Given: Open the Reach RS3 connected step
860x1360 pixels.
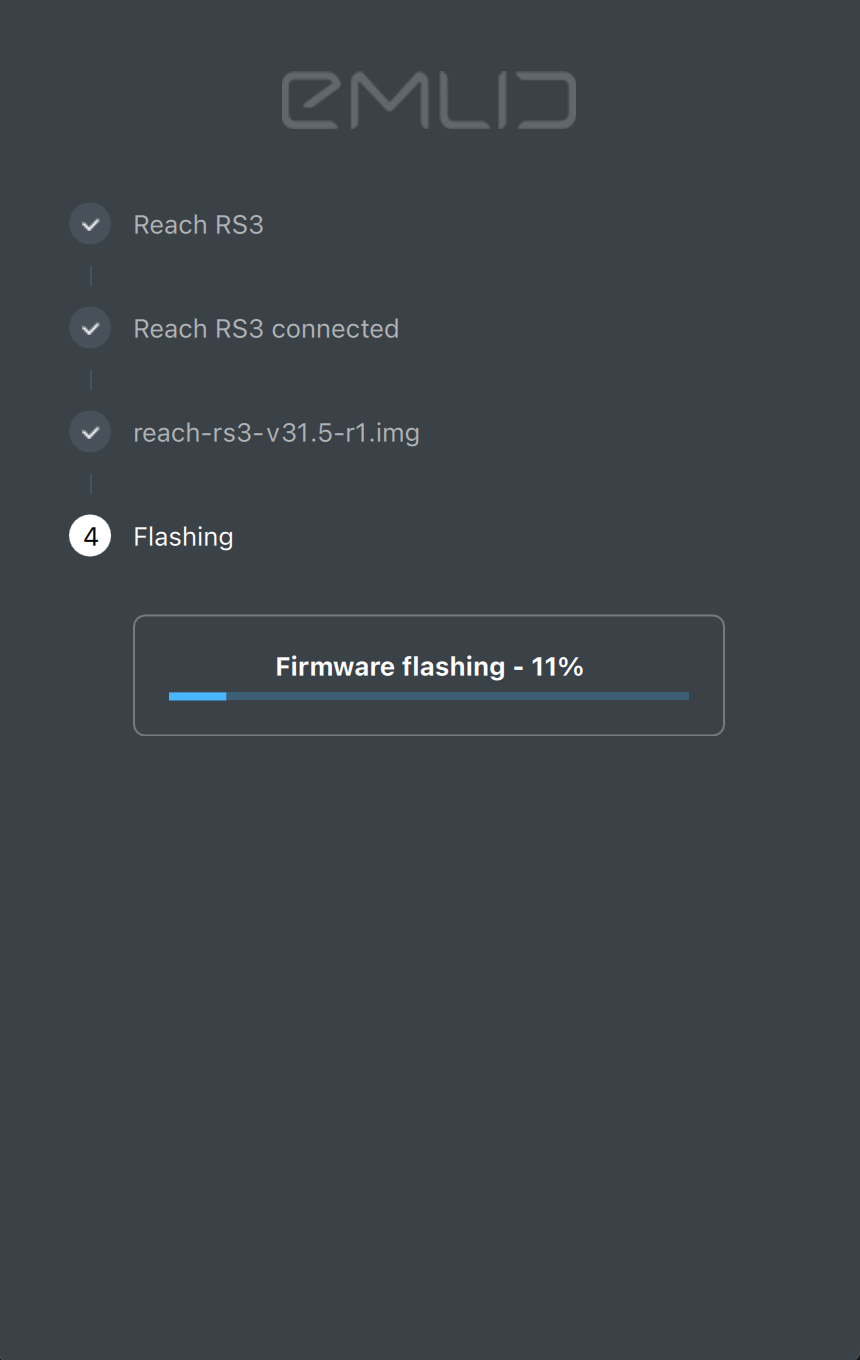Looking at the screenshot, I should pyautogui.click(x=265, y=329).
